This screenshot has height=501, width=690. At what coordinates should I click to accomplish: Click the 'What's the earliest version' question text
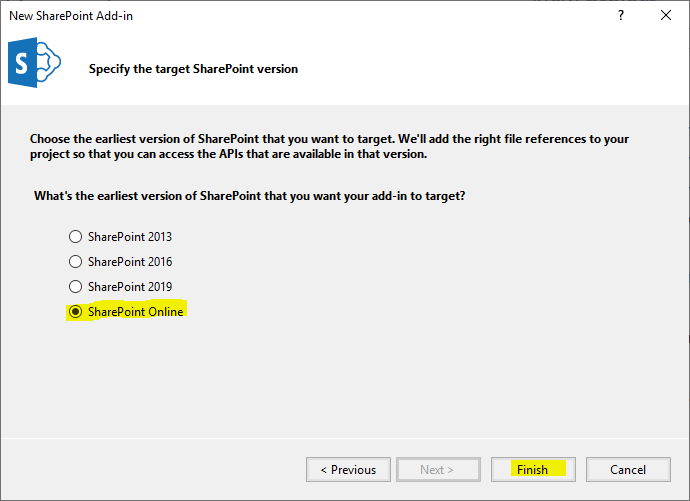coord(250,195)
